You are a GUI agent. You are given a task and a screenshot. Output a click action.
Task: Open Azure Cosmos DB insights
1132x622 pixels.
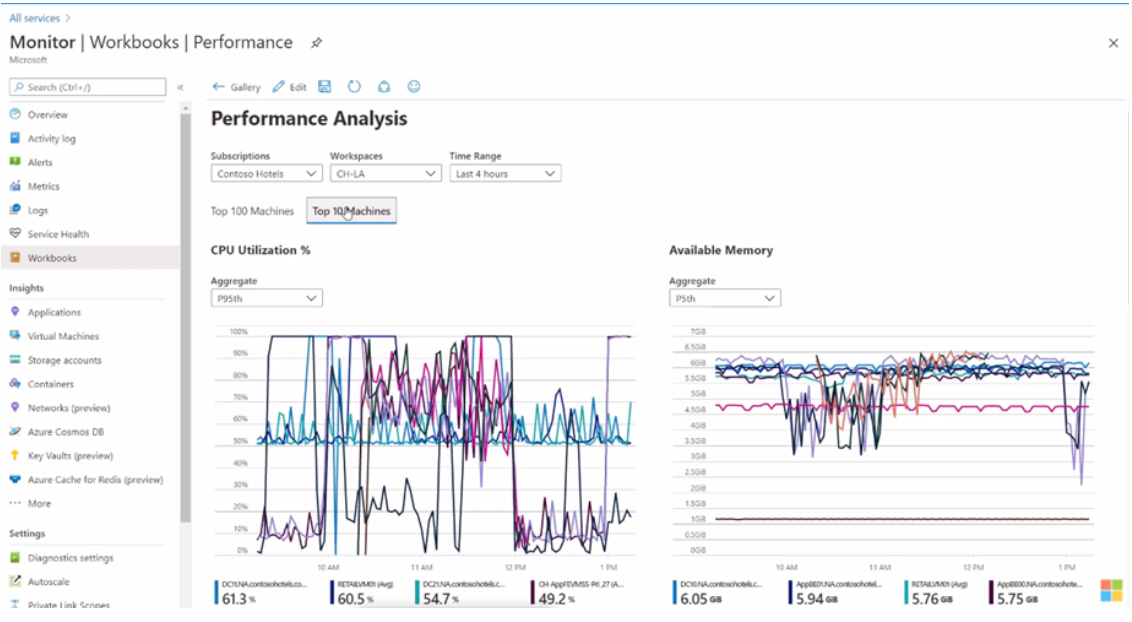[x=66, y=432]
